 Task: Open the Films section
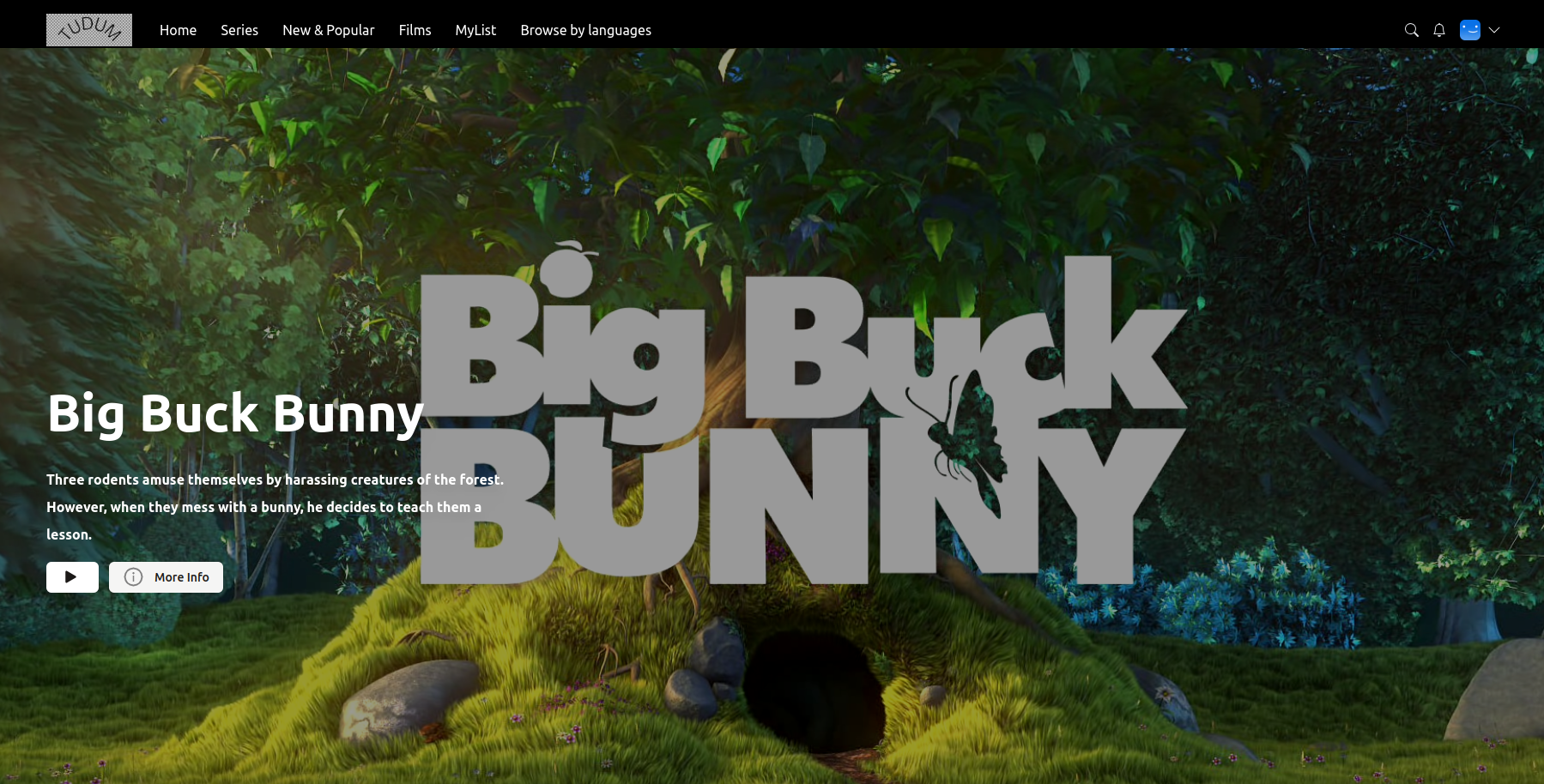point(415,30)
